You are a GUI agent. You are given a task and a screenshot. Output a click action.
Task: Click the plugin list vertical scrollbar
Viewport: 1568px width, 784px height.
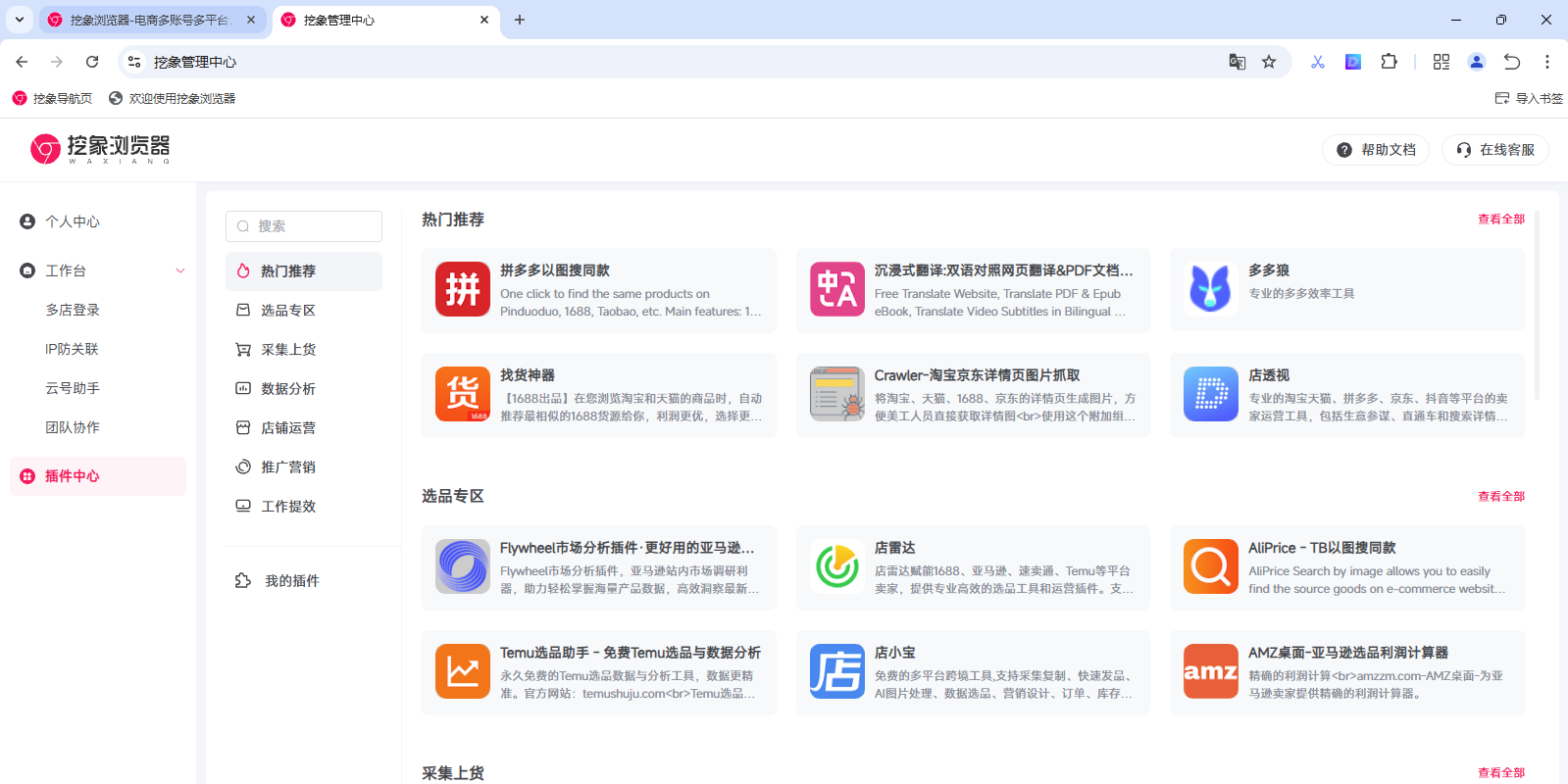tap(1537, 304)
